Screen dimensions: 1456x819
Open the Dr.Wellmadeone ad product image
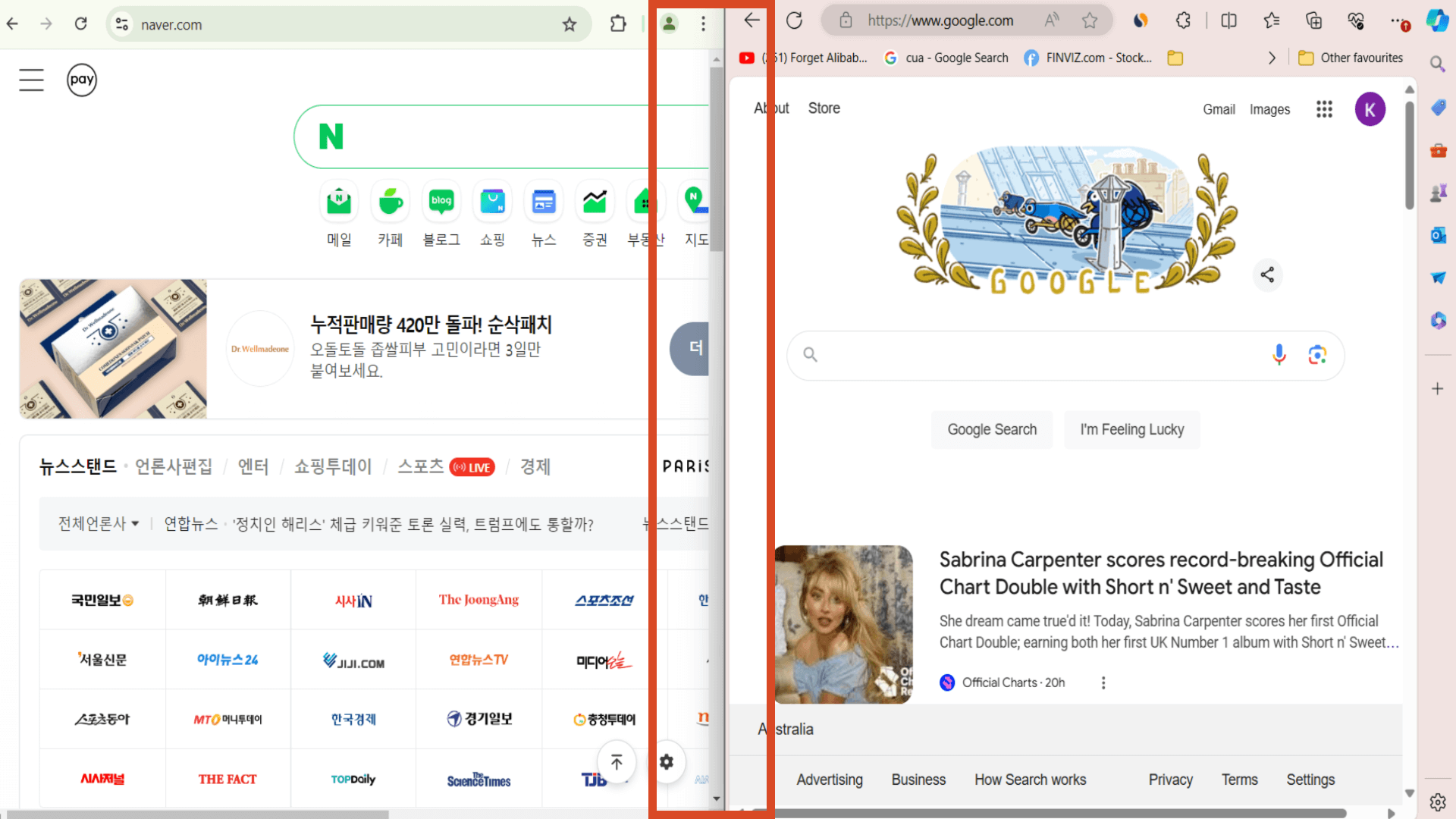(x=113, y=349)
